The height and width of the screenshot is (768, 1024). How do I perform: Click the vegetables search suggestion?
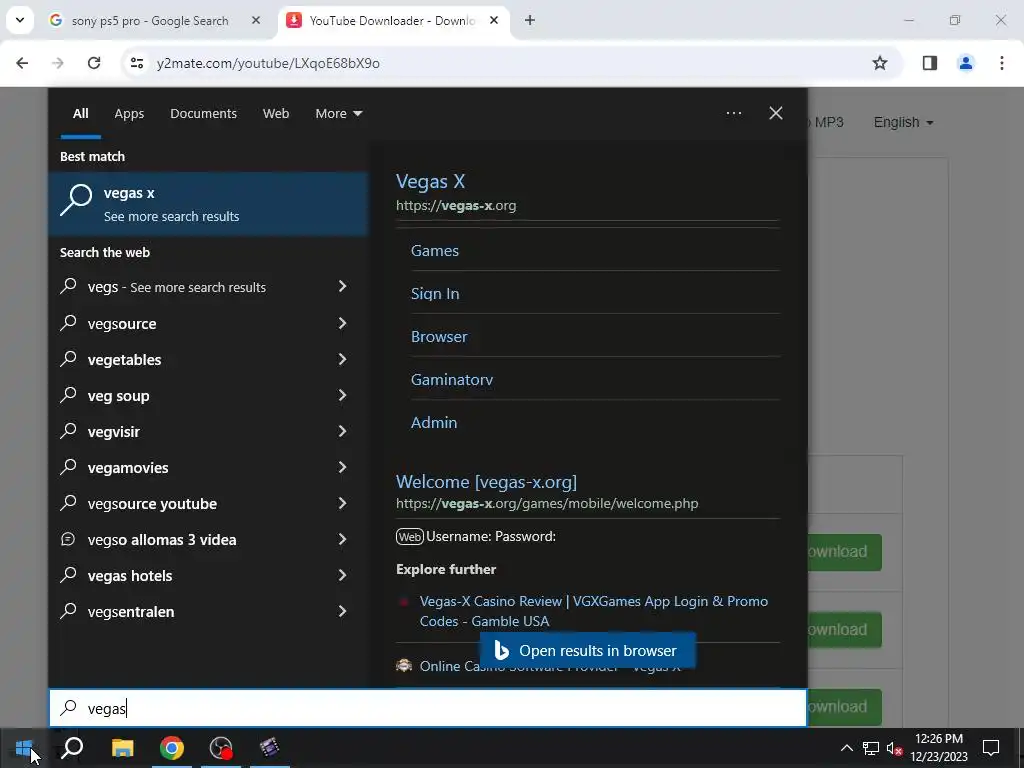(208, 359)
